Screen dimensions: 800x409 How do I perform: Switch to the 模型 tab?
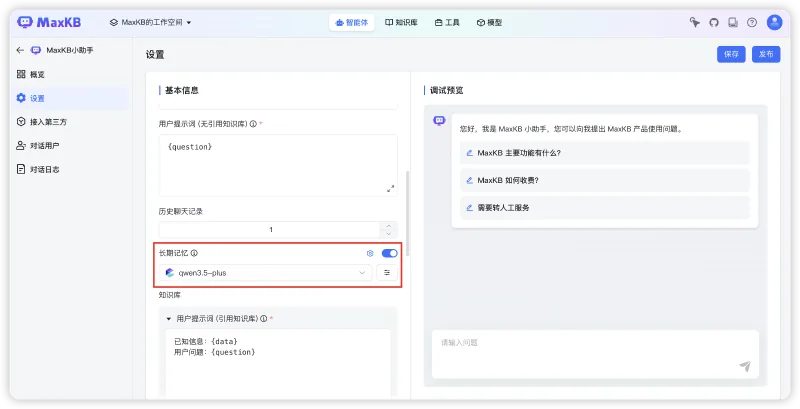(489, 22)
